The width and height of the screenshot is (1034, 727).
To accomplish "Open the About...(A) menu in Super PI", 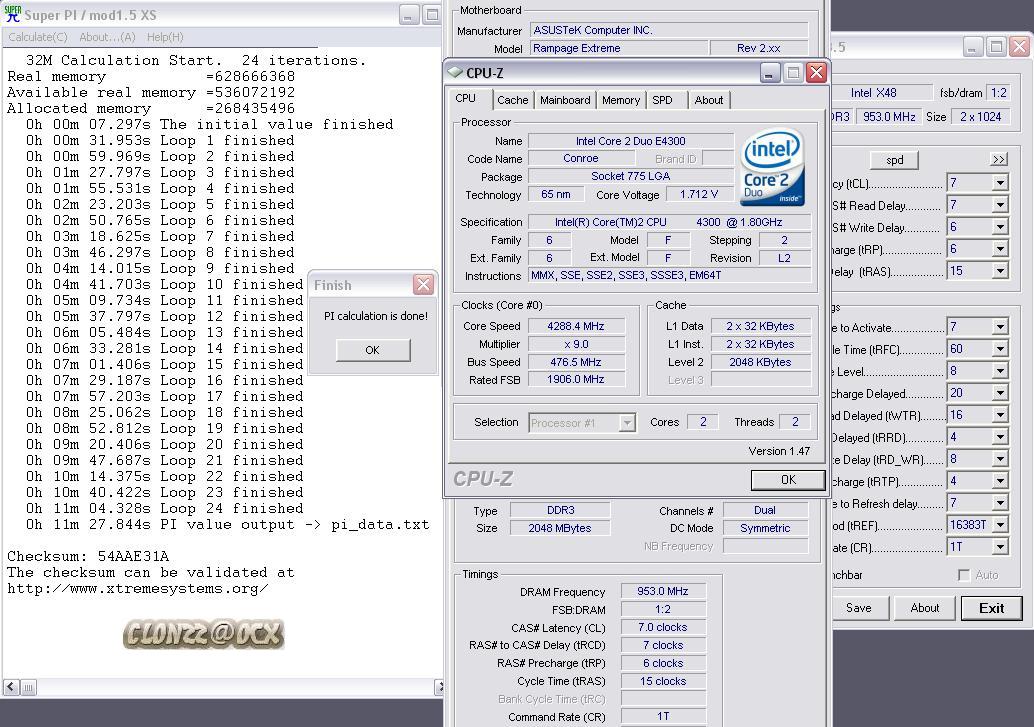I will (x=107, y=37).
